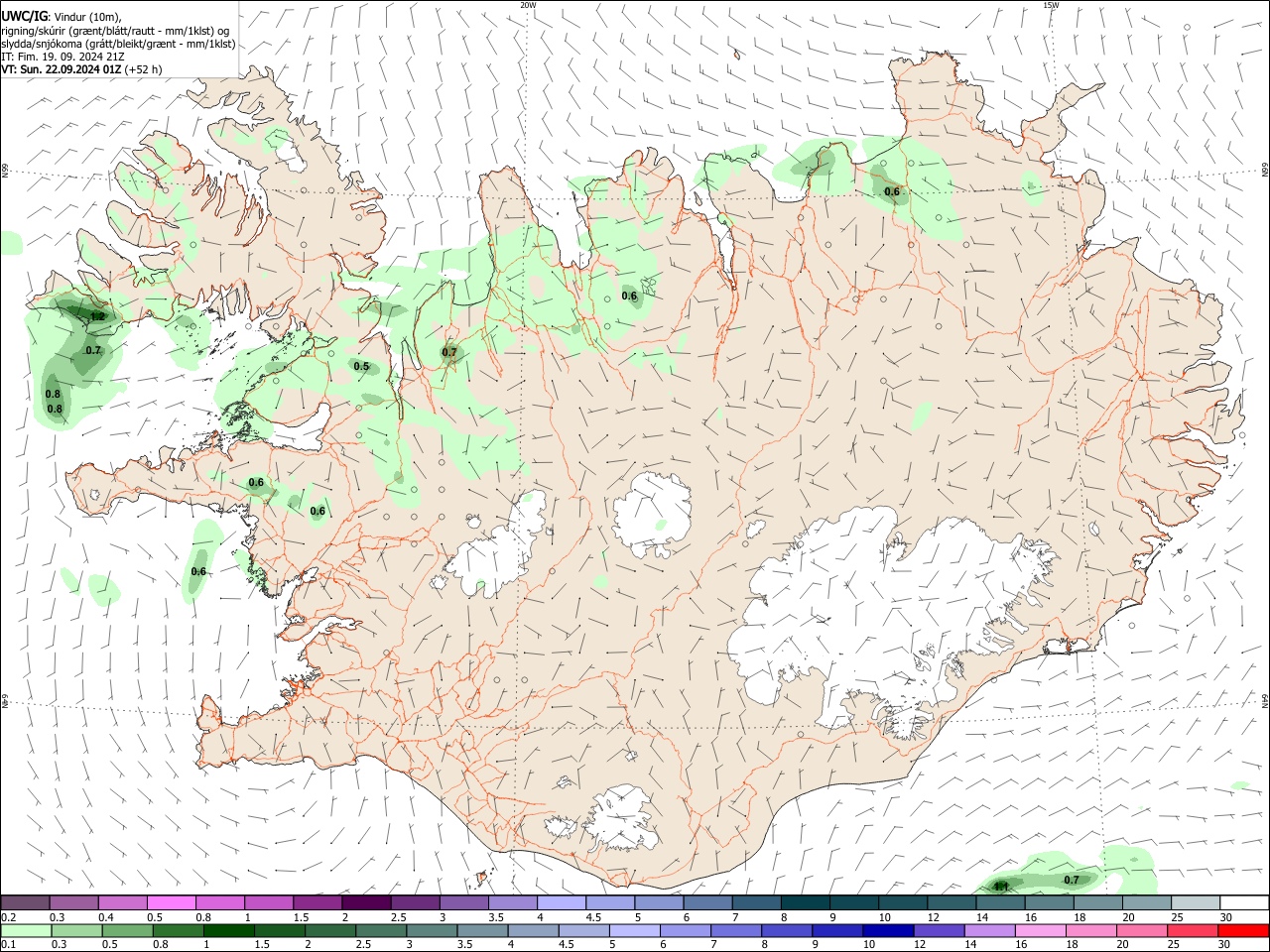Pick the dusky purple 0.2–0.3 swatch in top legend row
Viewport: 1270px width, 952px height.
point(26,902)
